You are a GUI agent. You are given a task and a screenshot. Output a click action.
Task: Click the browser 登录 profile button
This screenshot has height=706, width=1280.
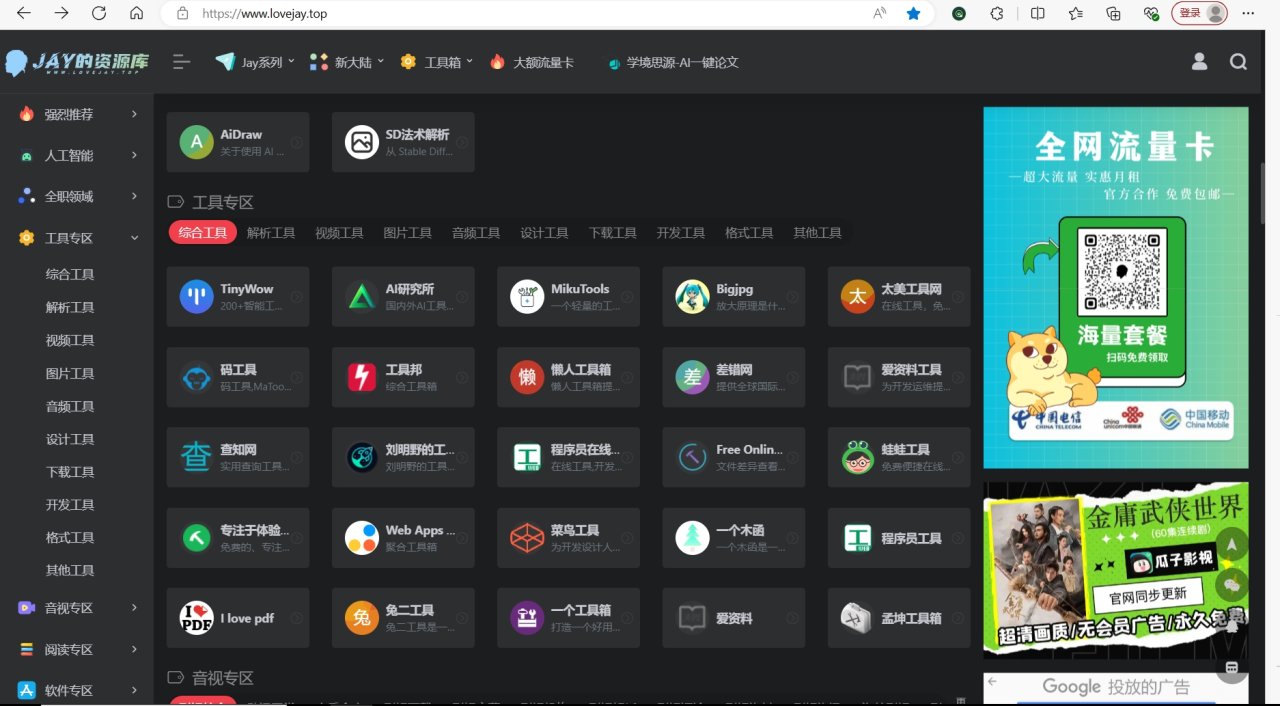(x=1200, y=14)
